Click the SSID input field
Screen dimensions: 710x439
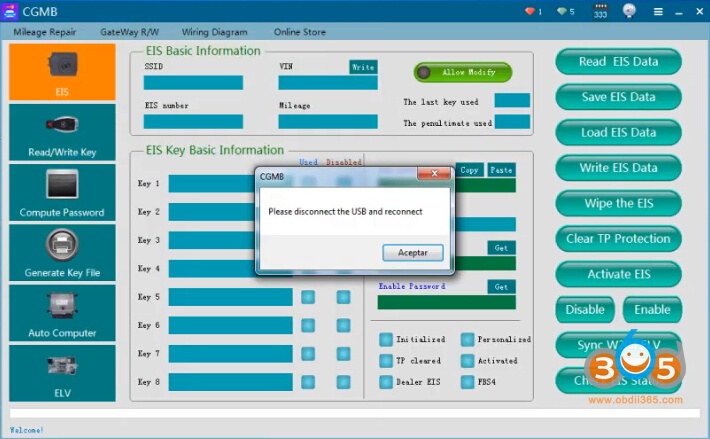coord(193,83)
